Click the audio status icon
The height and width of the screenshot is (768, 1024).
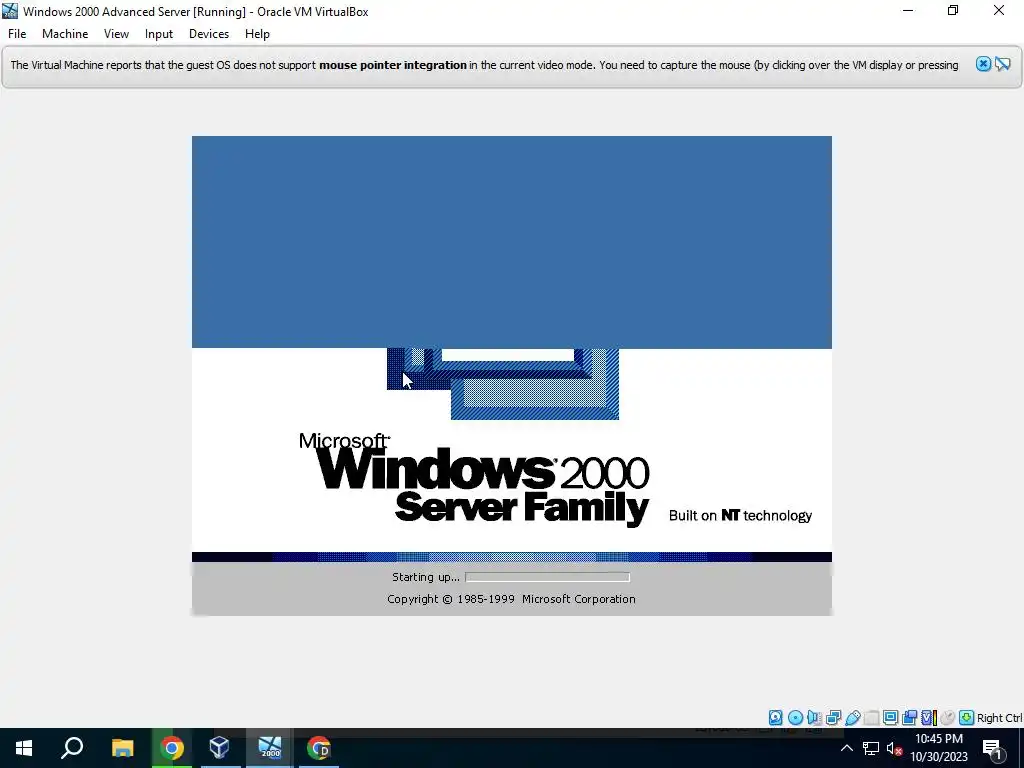click(x=814, y=718)
